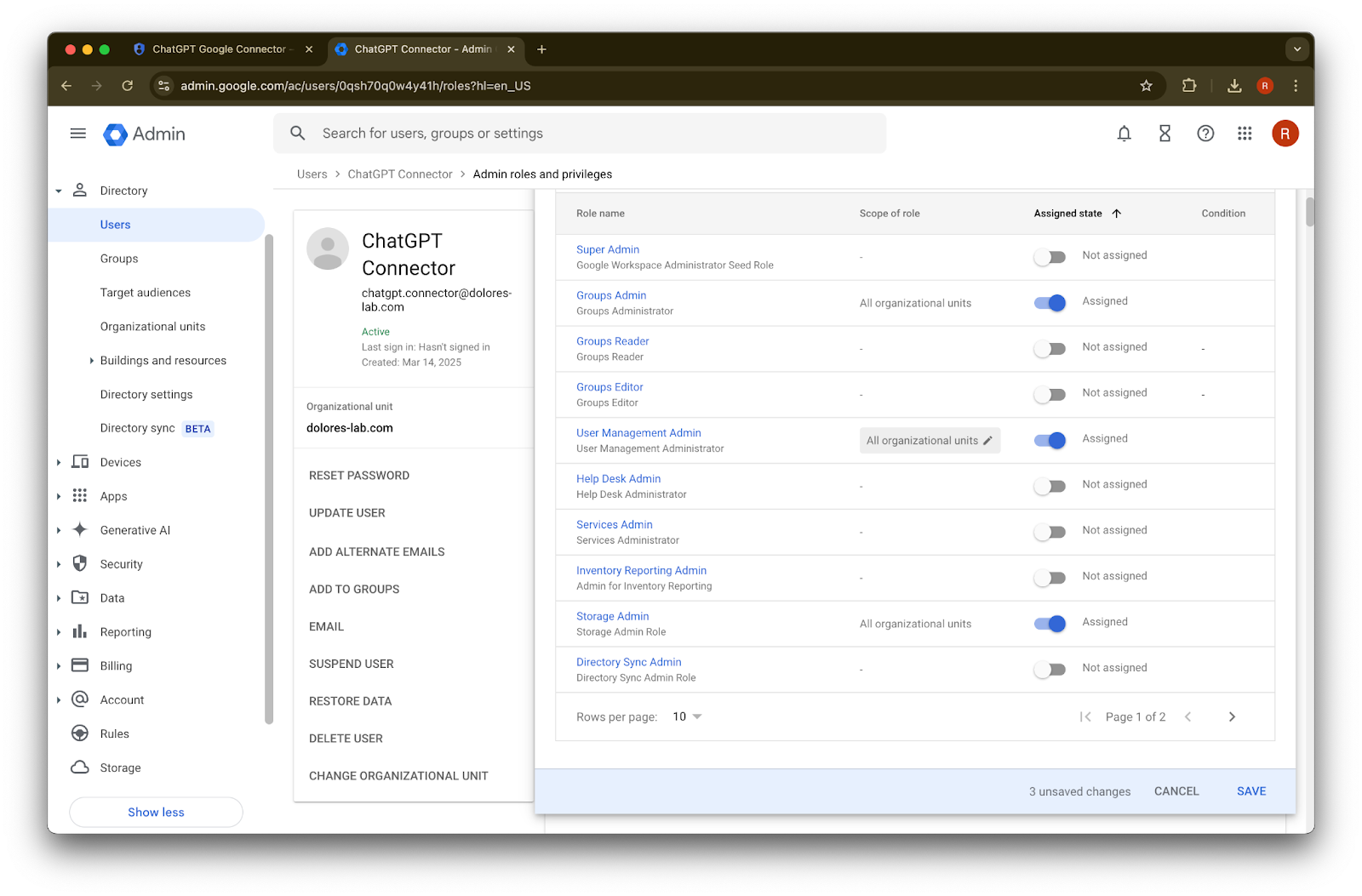Image resolution: width=1362 pixels, height=896 pixels.
Task: Click the search magnifier icon
Action: 298,134
